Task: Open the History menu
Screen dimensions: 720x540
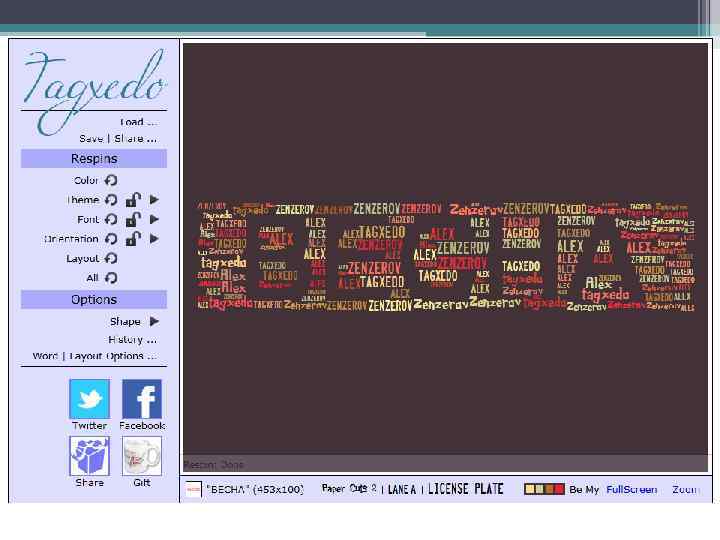Action: [x=132, y=340]
